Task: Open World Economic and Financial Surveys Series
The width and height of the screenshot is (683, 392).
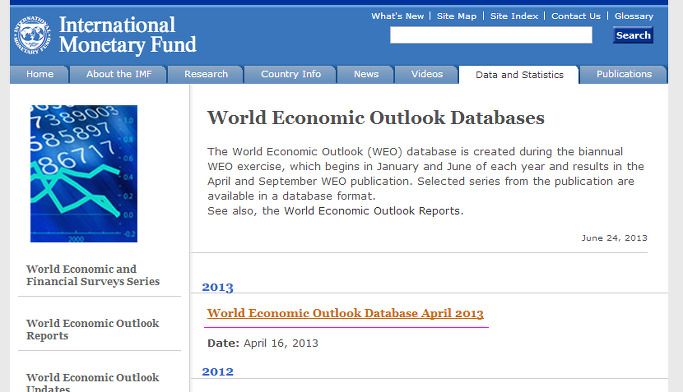Action: pyautogui.click(x=93, y=275)
